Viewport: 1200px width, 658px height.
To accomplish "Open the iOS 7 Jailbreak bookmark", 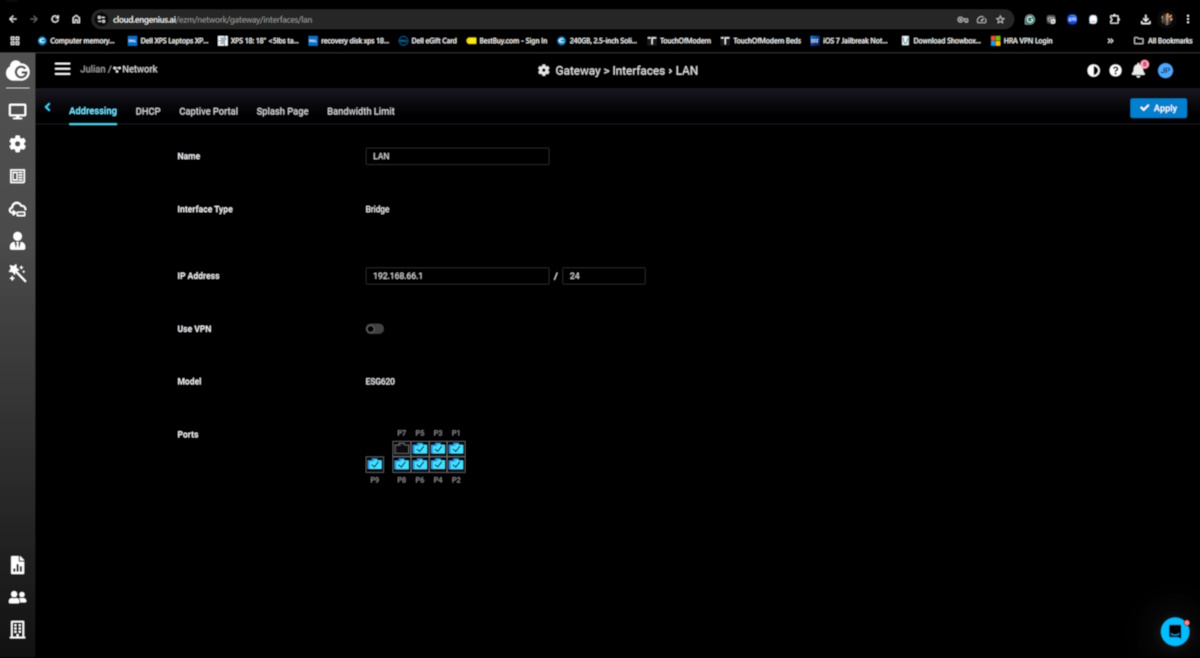I will point(848,41).
